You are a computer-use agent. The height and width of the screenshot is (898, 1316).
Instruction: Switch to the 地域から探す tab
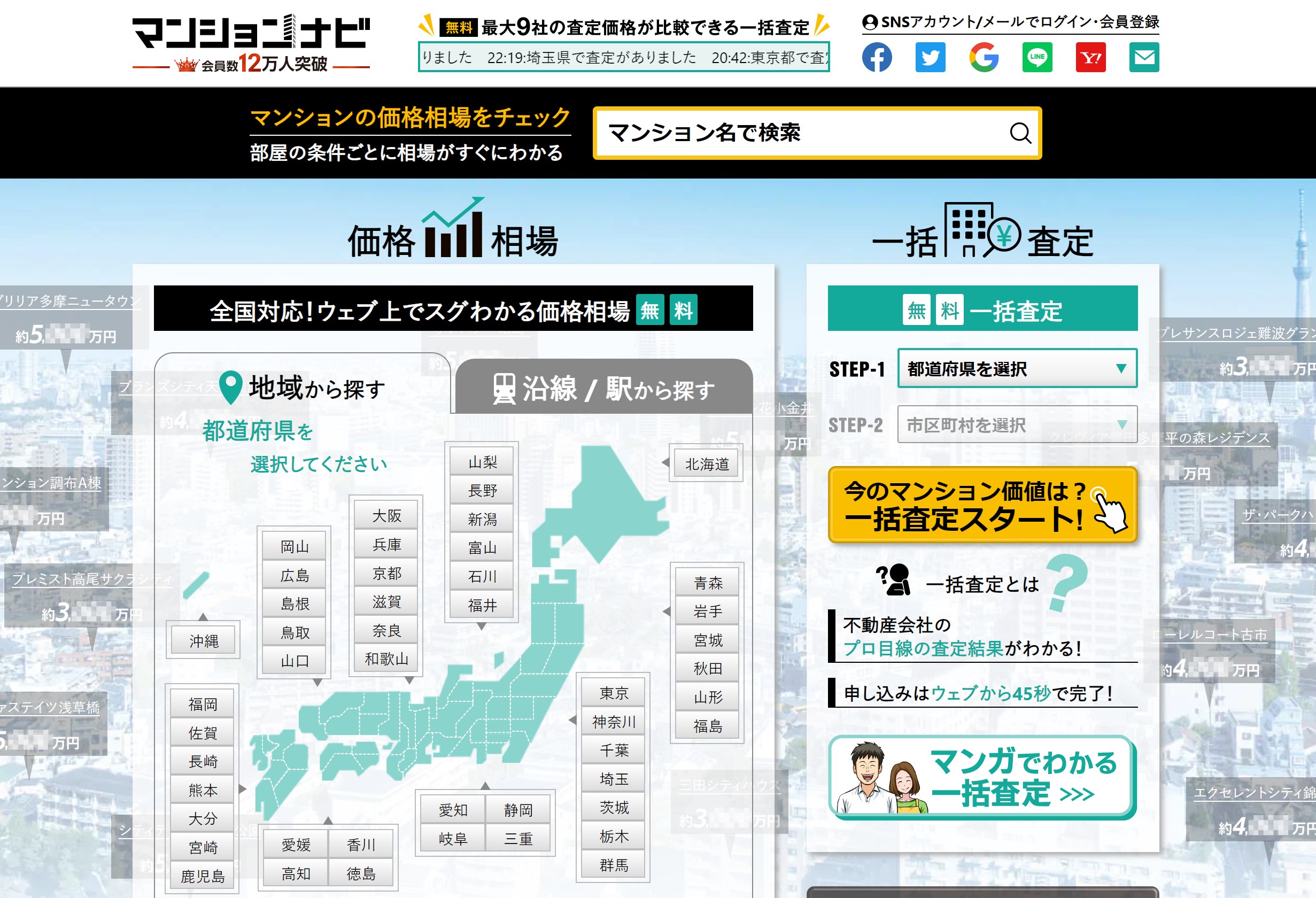[x=303, y=389]
